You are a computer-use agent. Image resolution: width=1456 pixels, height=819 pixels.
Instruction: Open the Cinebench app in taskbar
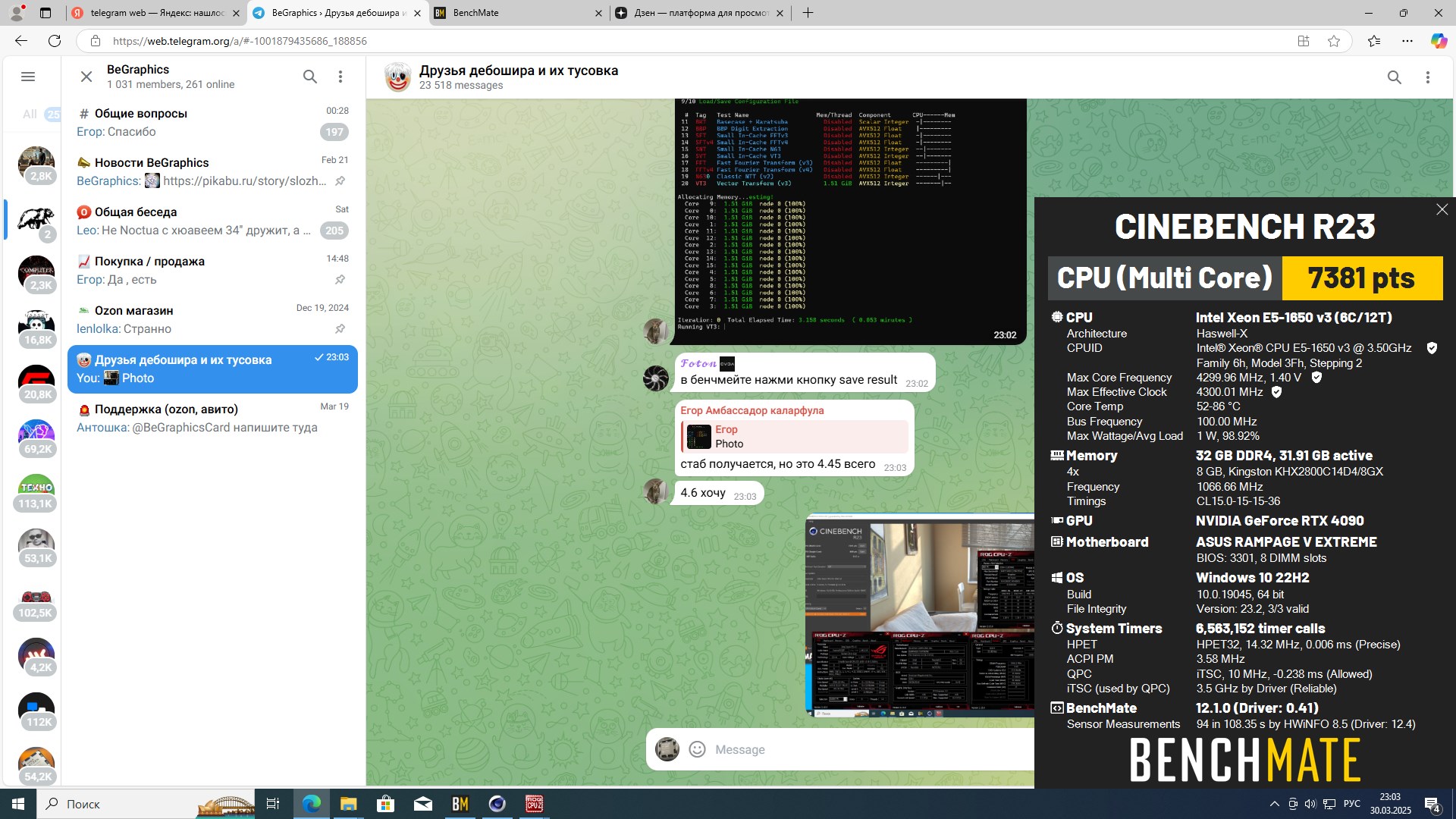click(x=497, y=804)
